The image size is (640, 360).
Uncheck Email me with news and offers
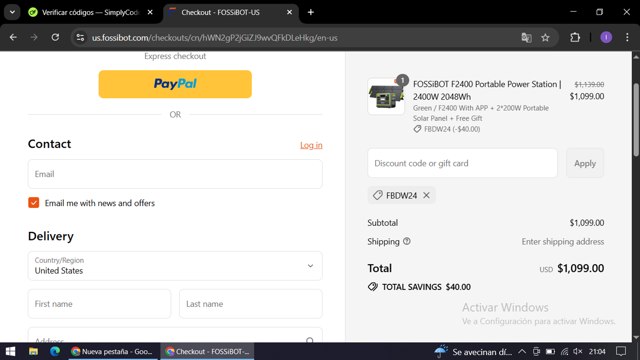[33, 202]
